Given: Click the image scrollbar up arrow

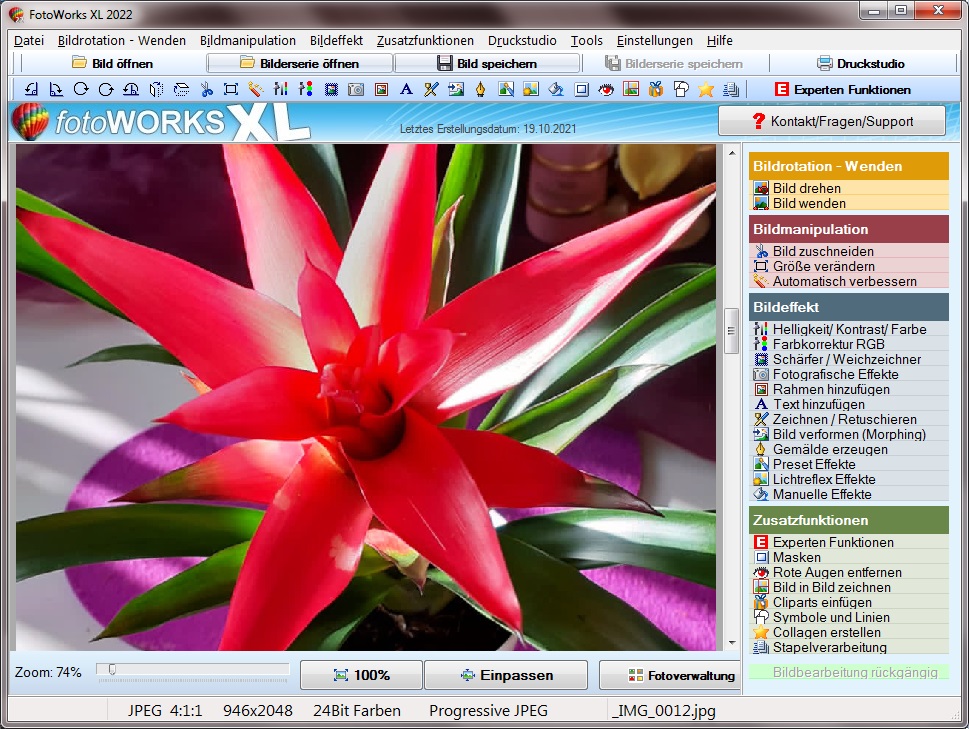Looking at the screenshot, I should tap(732, 153).
